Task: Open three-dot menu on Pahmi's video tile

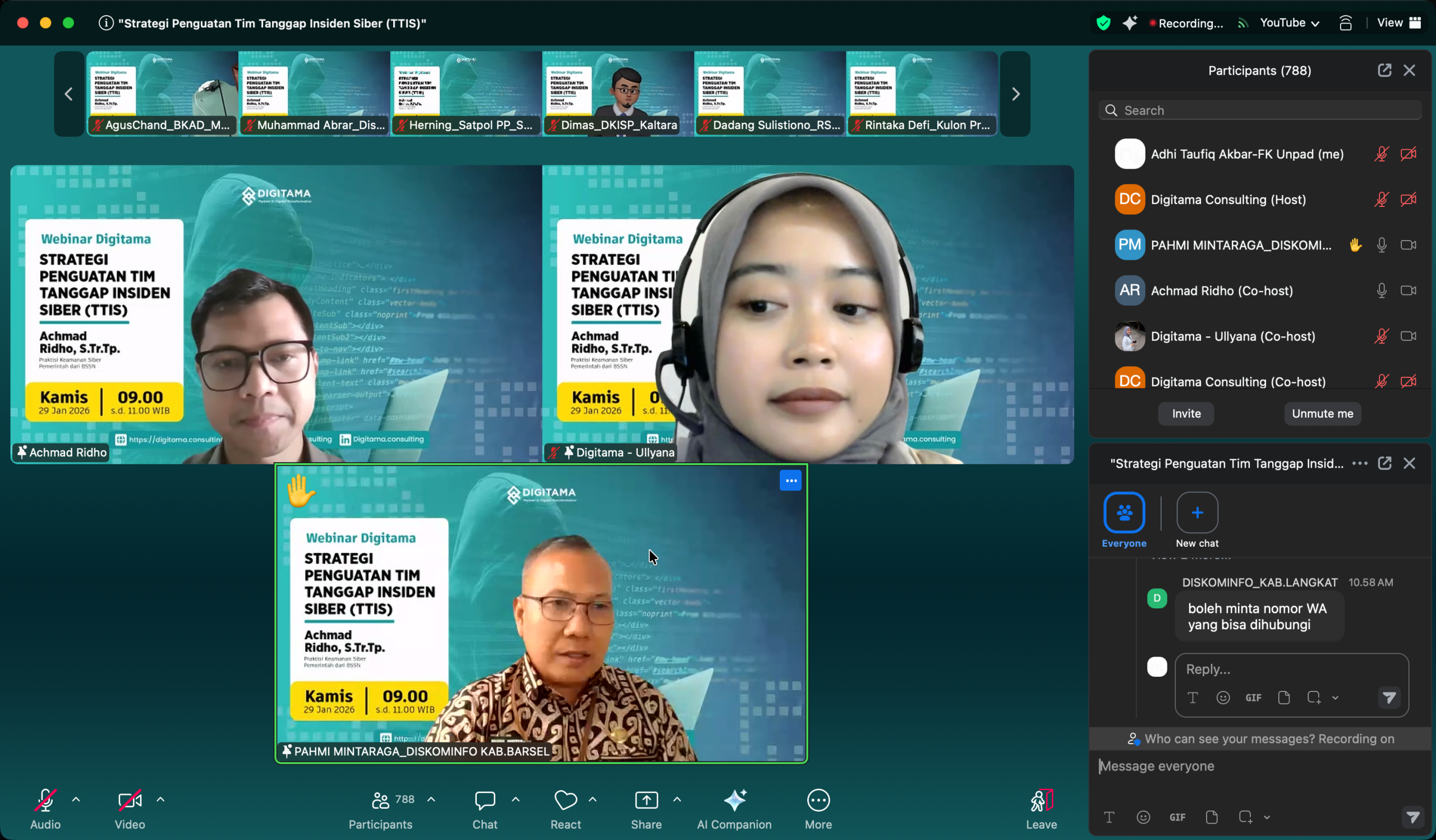Action: point(790,481)
